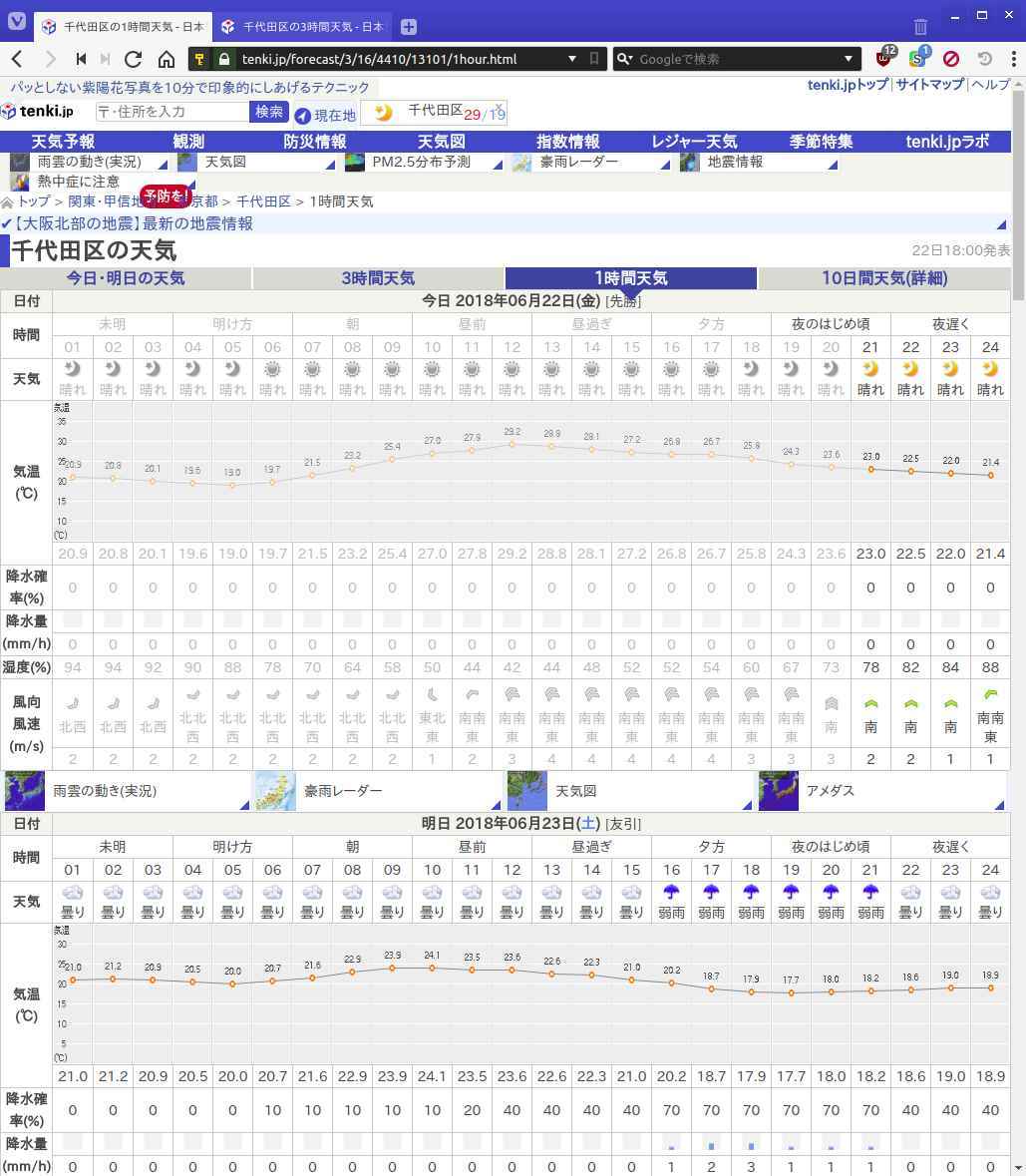Click the browser forward arrow

[50, 59]
